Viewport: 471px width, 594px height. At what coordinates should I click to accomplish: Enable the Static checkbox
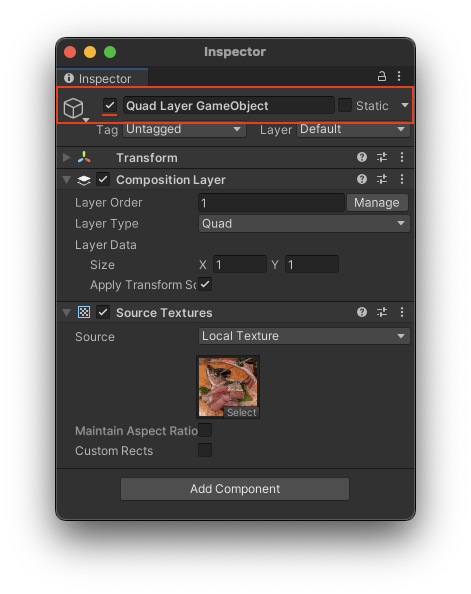[345, 105]
